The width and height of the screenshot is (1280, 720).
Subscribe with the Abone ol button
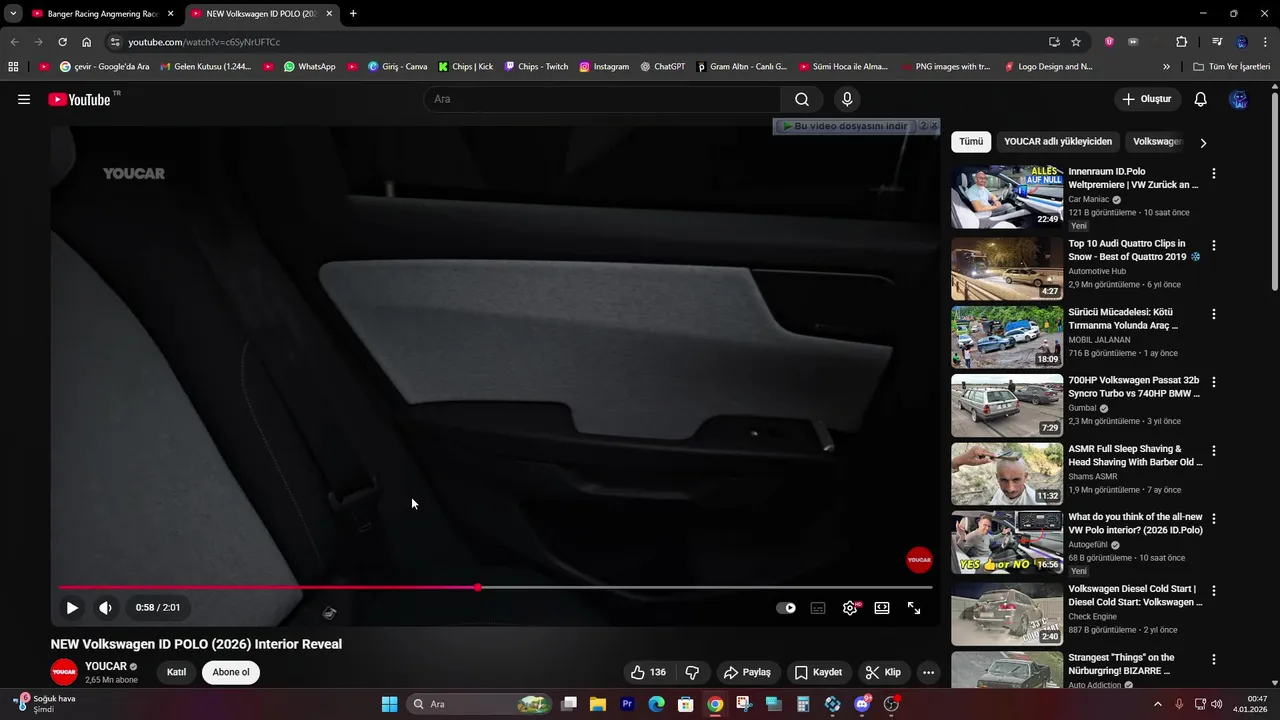pyautogui.click(x=231, y=672)
